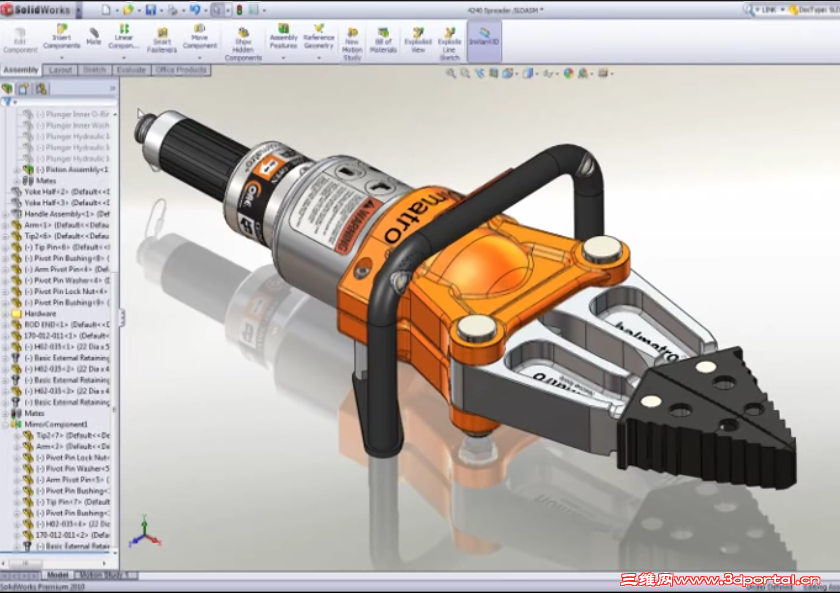Open dropdown under Reference Geometry

pos(319,57)
